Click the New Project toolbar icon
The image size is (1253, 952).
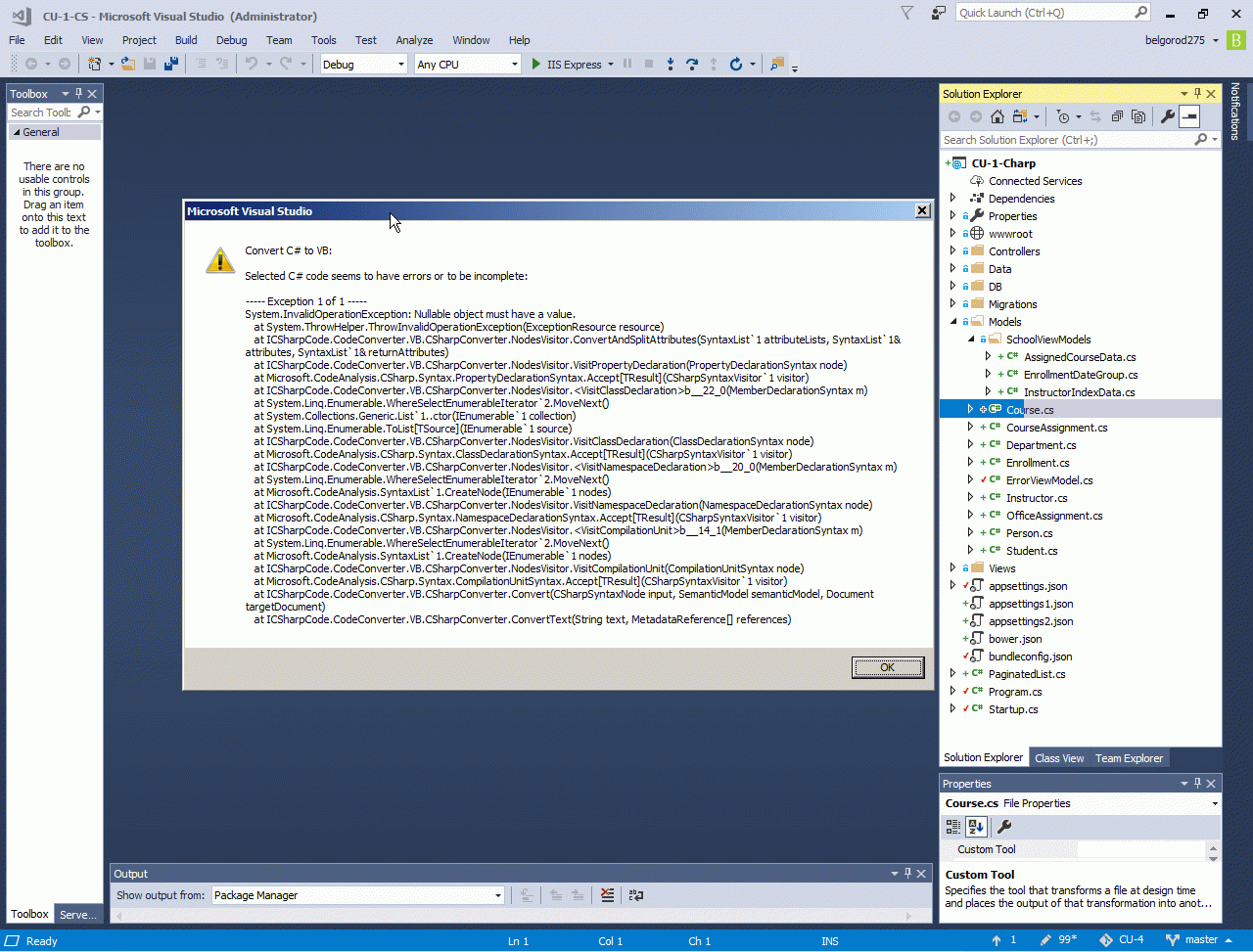95,64
